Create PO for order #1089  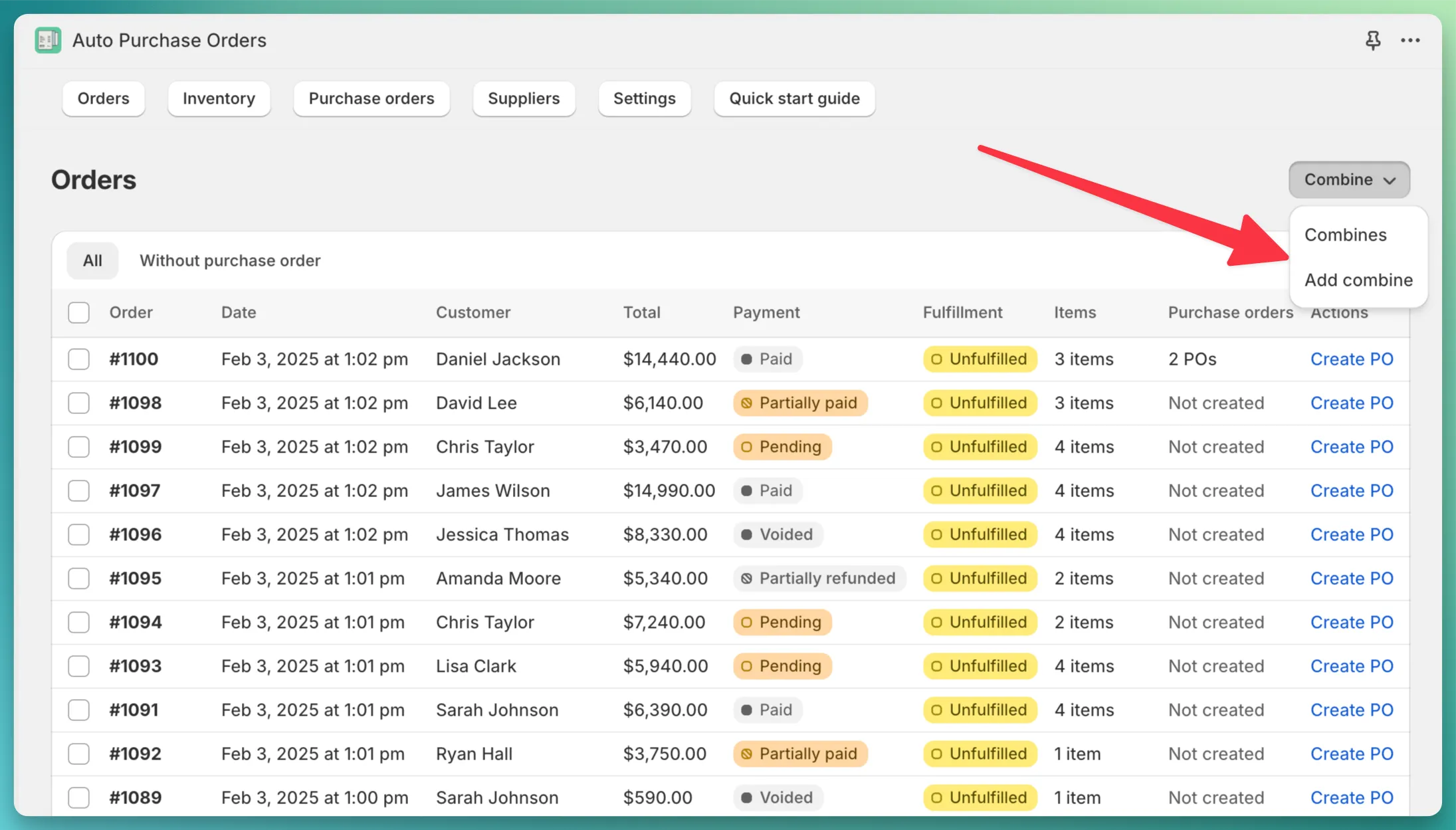click(x=1352, y=797)
